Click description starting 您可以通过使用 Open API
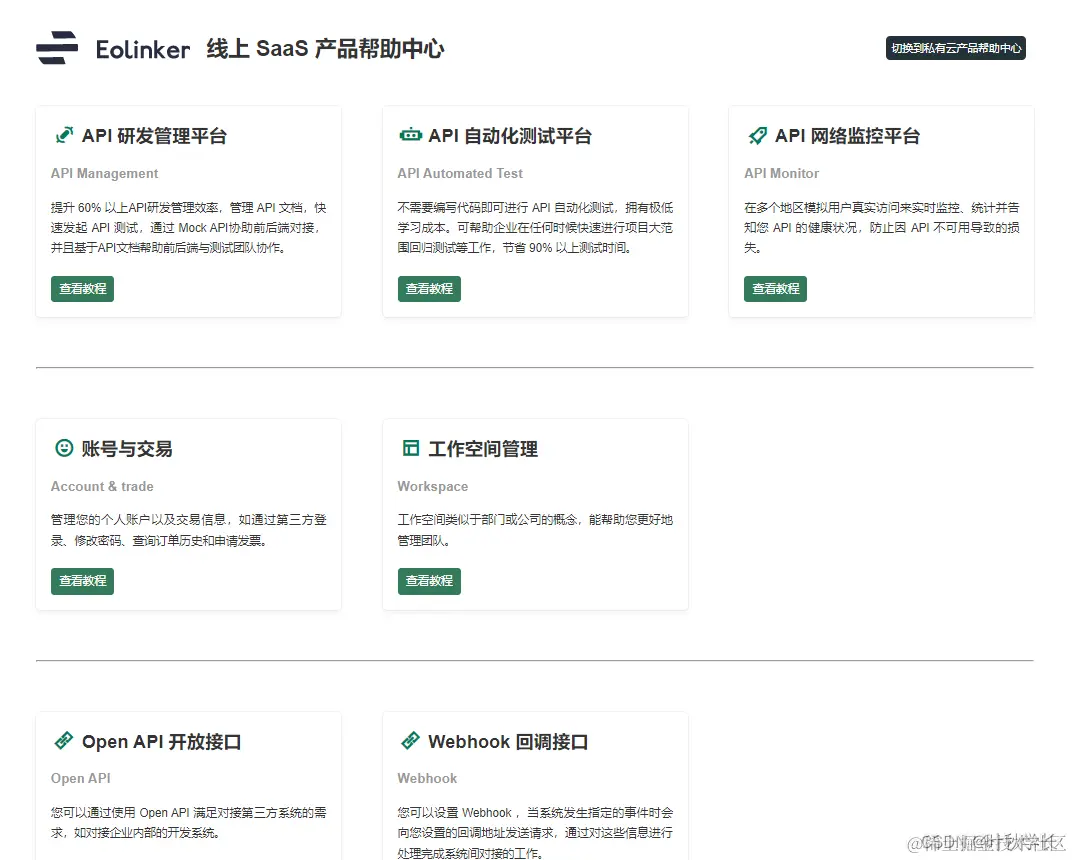This screenshot has width=1073, height=860. click(x=188, y=823)
